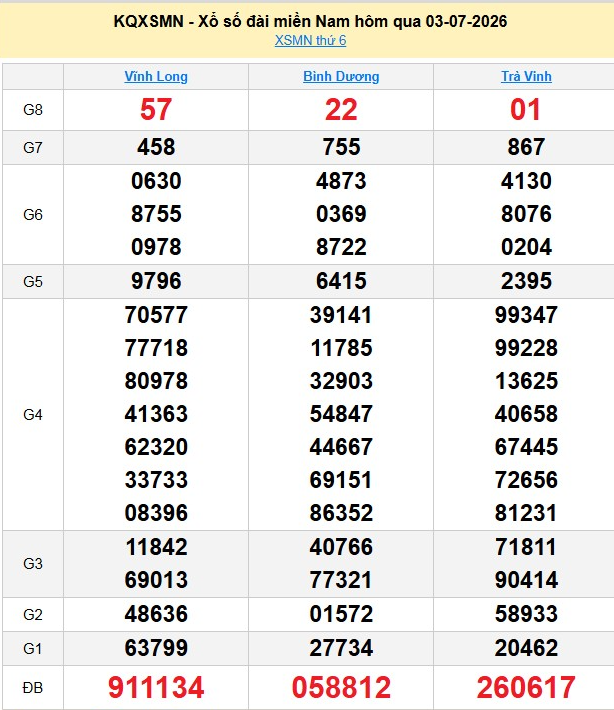Click the G4 row label
Image resolution: width=614 pixels, height=710 pixels.
33,415
